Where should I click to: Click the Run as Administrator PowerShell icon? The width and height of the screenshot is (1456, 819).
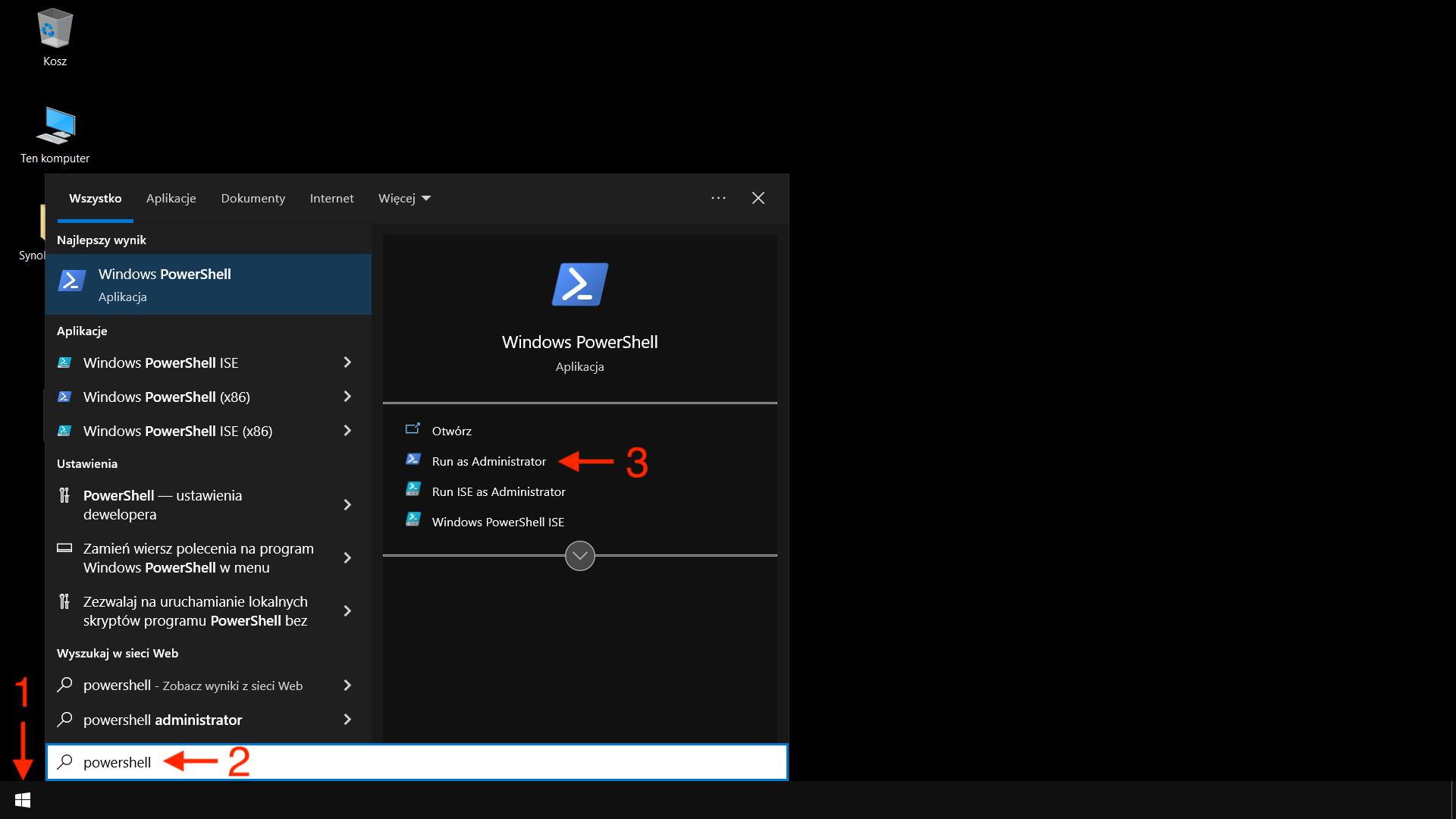(x=413, y=460)
